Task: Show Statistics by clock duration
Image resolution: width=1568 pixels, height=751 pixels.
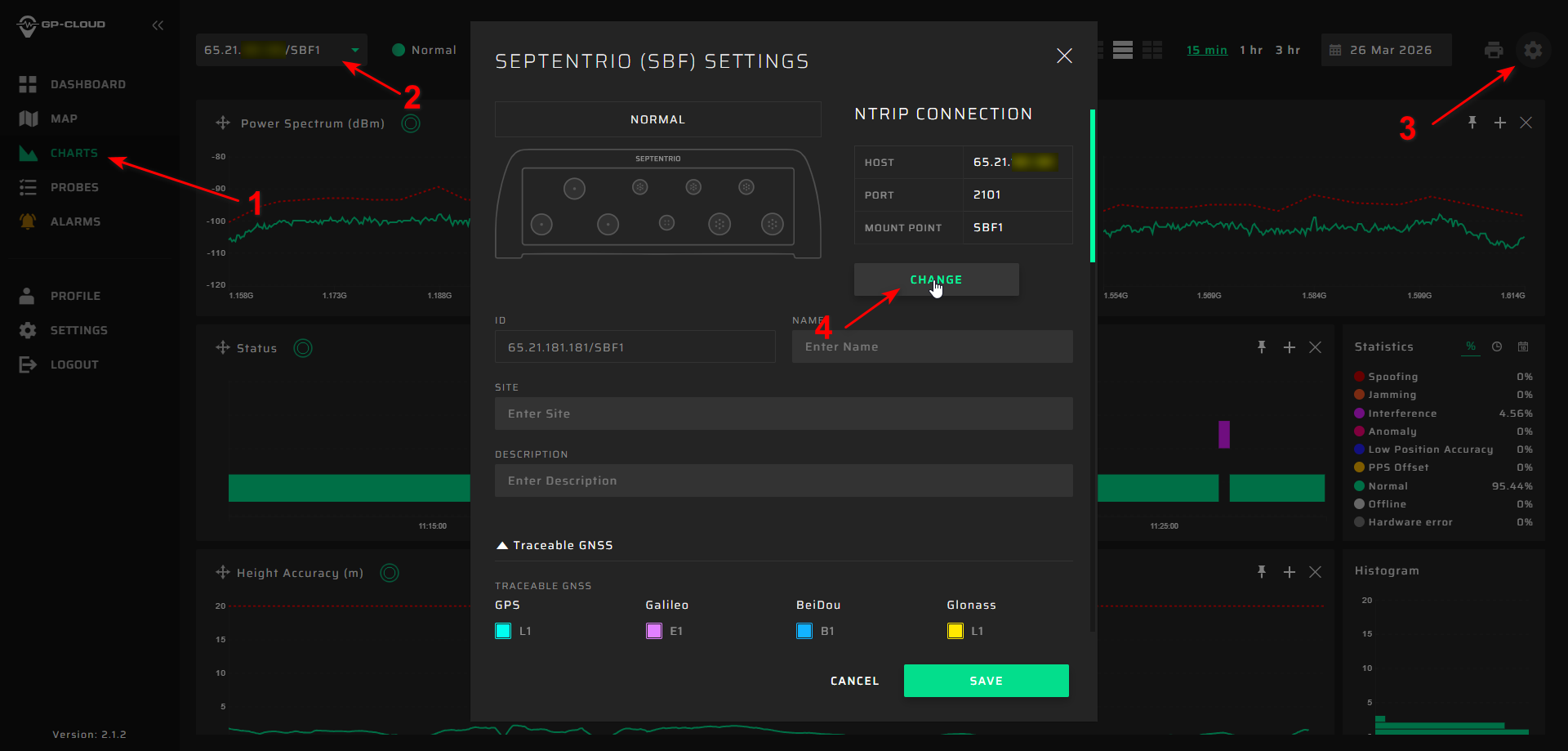Action: pyautogui.click(x=1497, y=346)
